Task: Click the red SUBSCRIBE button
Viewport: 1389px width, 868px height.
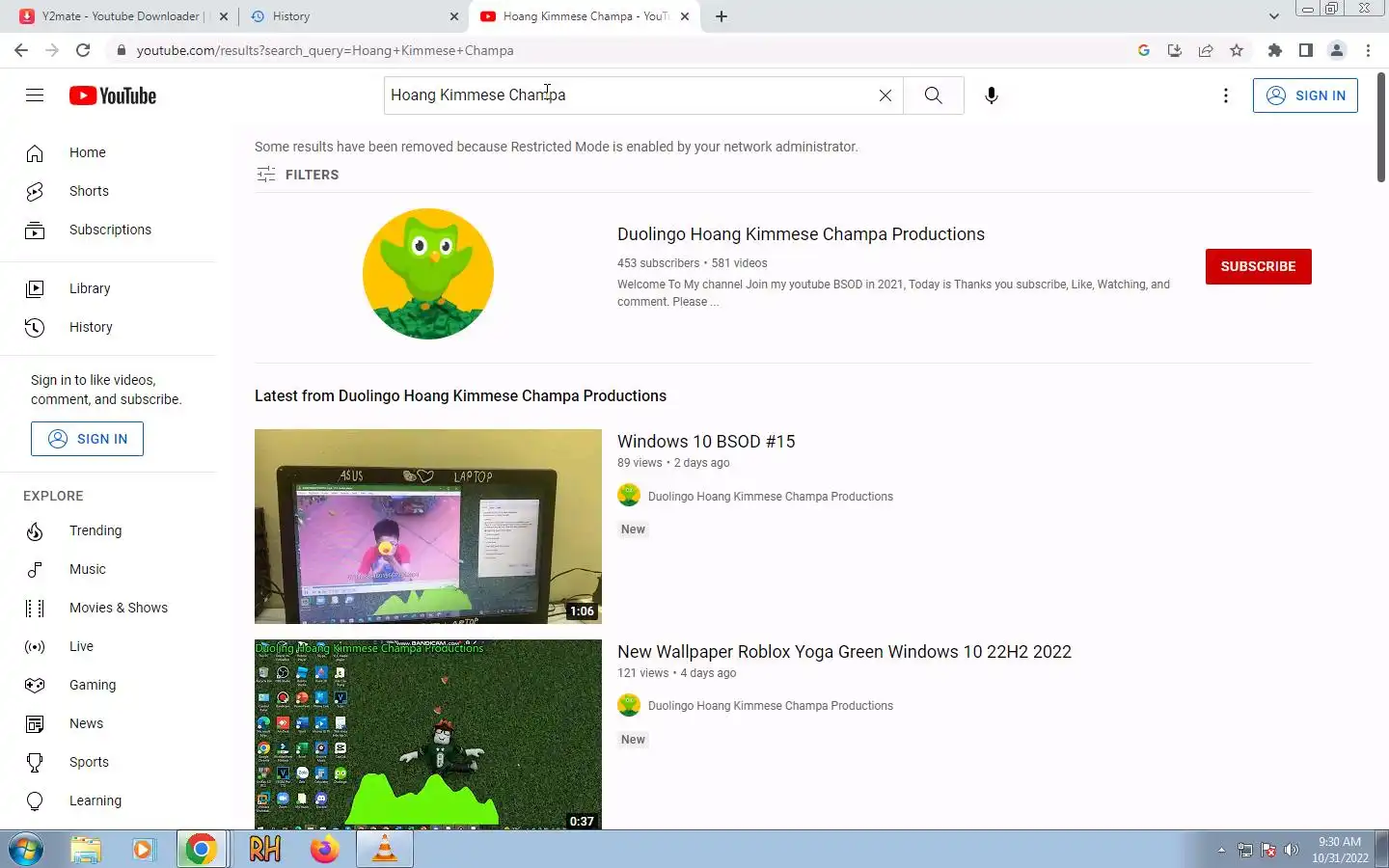Action: pyautogui.click(x=1258, y=266)
